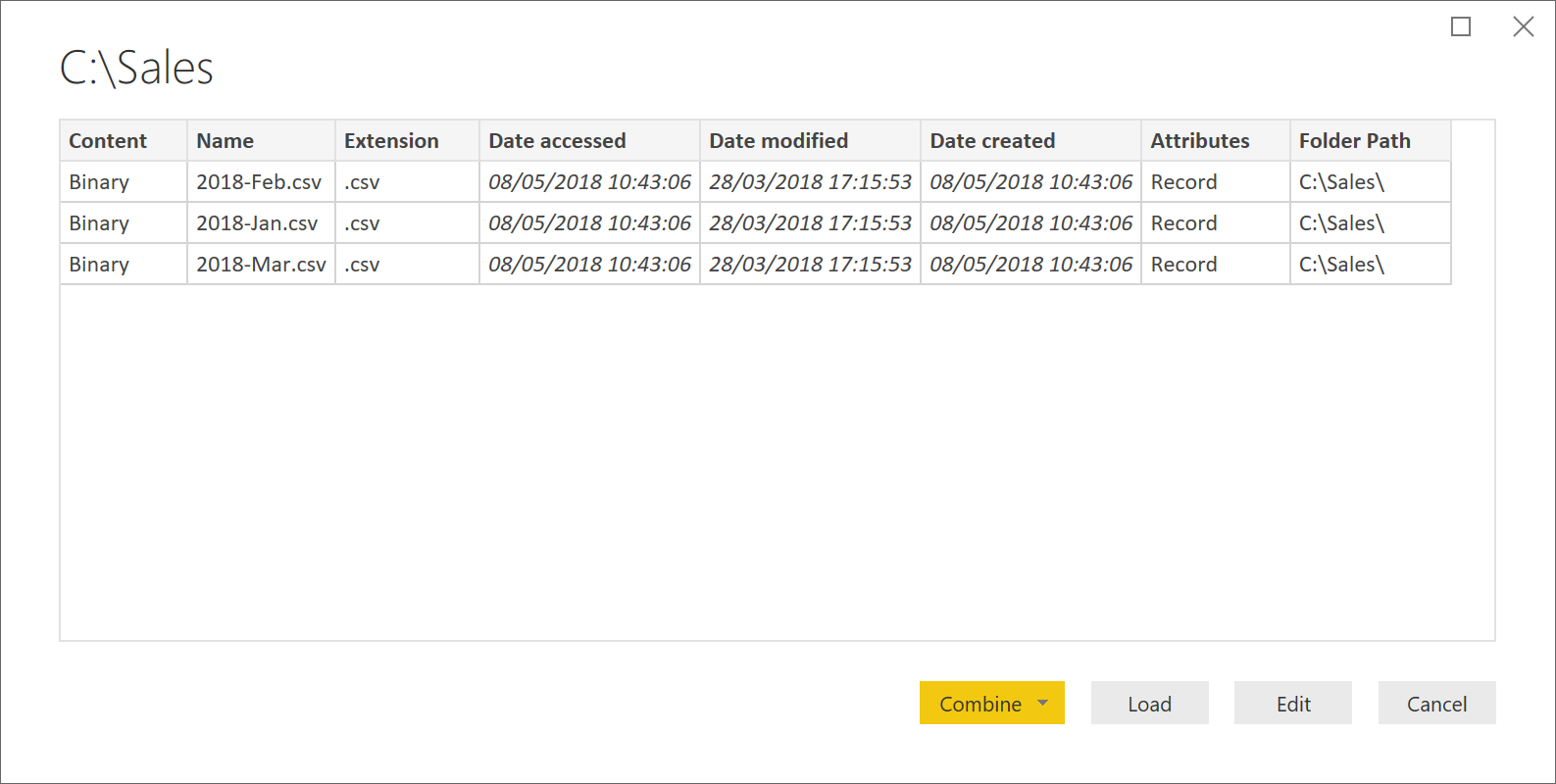The image size is (1556, 784).
Task: Click the 2018-Feb.csv file name
Action: [259, 182]
